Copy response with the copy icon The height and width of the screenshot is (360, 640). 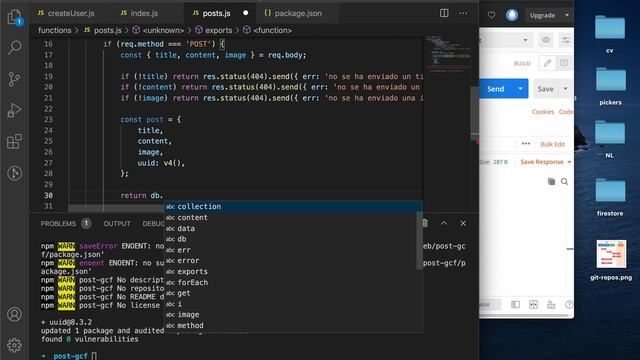click(551, 182)
